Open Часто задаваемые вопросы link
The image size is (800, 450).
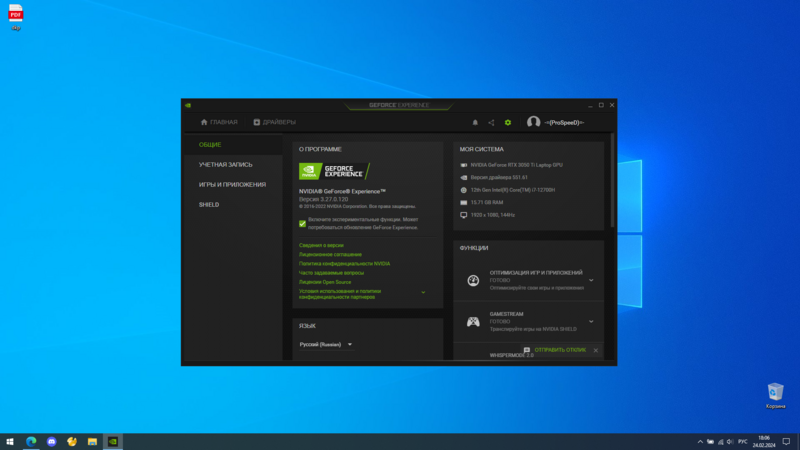(331, 273)
